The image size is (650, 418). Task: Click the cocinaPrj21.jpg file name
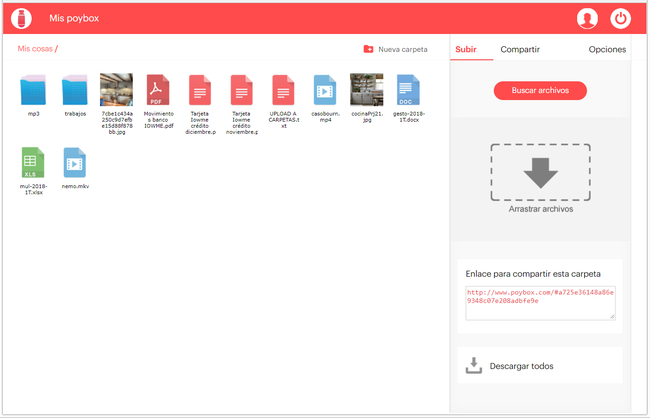(367, 117)
